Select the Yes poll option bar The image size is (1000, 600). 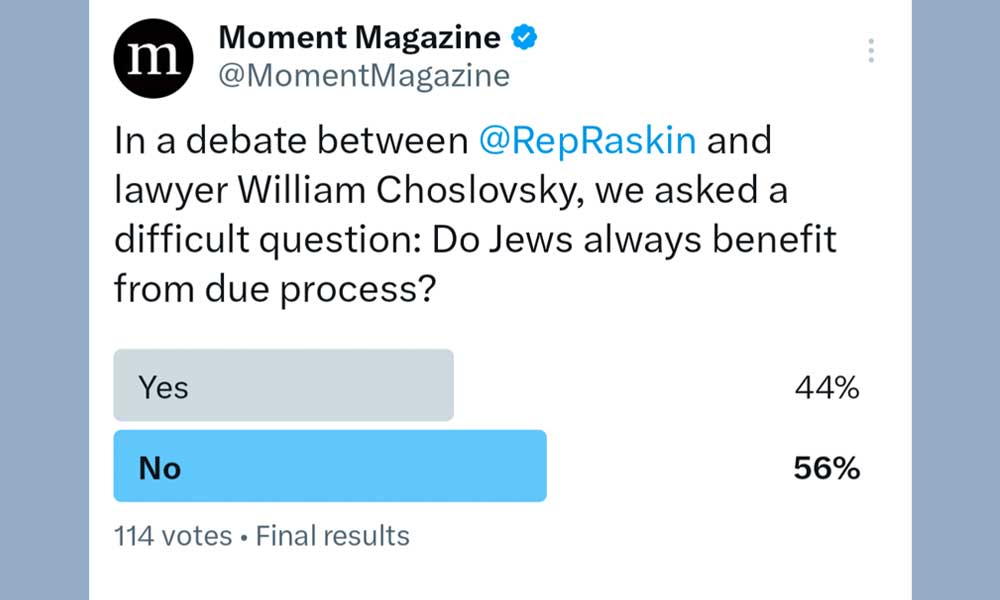pos(283,385)
